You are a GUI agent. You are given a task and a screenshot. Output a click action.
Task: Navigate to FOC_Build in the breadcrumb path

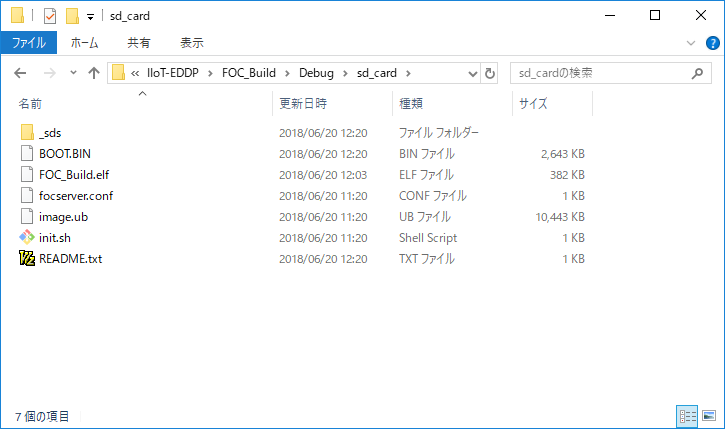pyautogui.click(x=250, y=73)
